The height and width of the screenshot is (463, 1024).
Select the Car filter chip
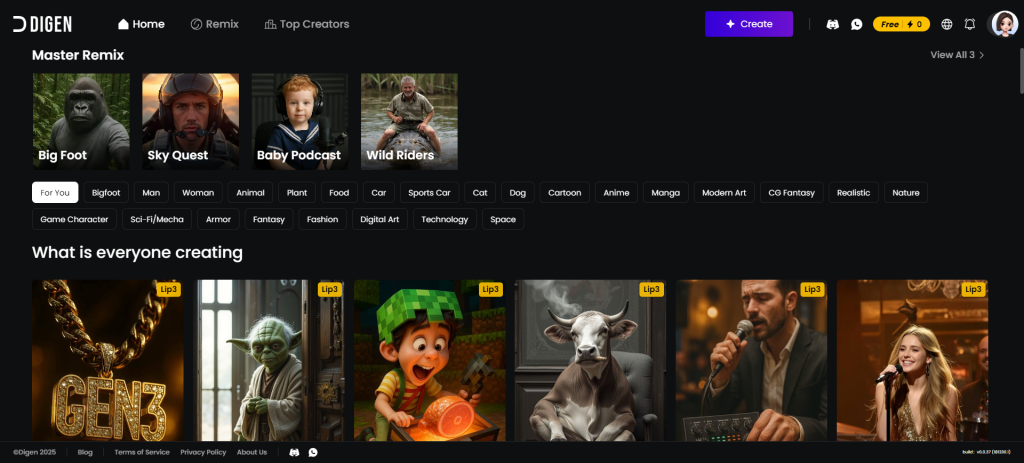(379, 193)
